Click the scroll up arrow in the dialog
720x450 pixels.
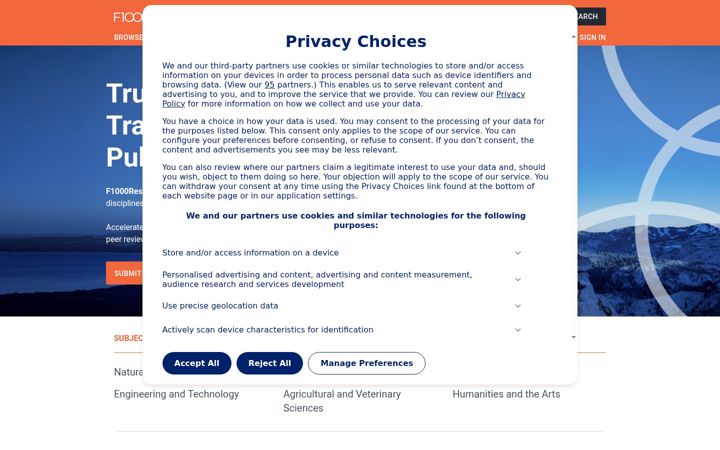[574, 37]
